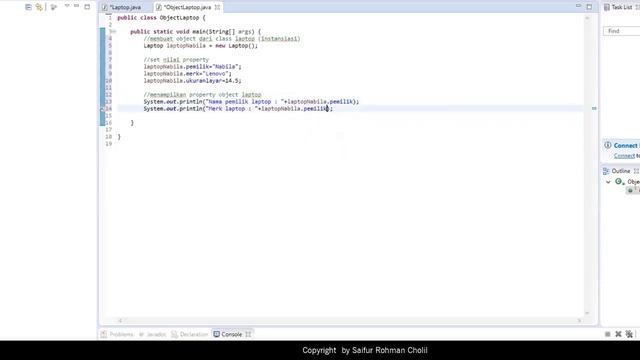This screenshot has height=360, width=640.
Task: Click the Declaration tab icon
Action: tap(174, 334)
